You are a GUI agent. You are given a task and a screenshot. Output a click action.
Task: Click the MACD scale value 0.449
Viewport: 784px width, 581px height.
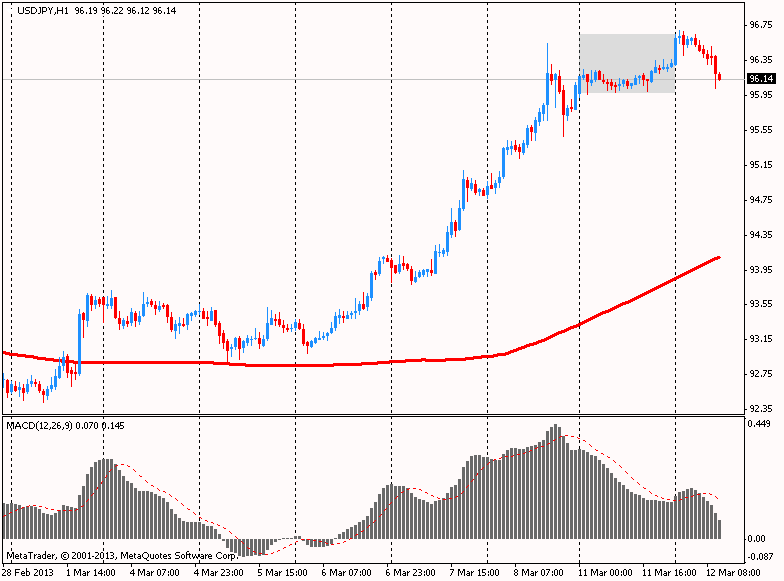[759, 424]
